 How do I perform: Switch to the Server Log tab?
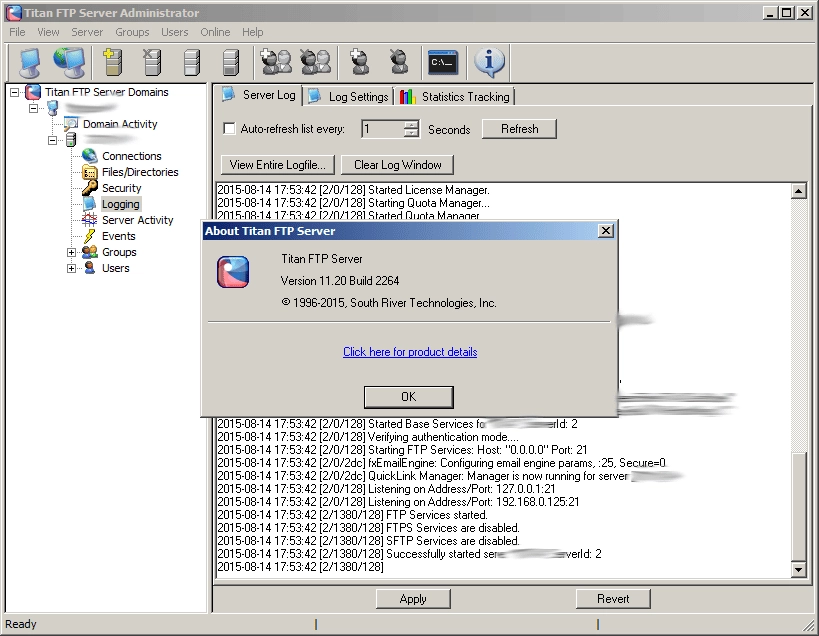click(x=259, y=95)
